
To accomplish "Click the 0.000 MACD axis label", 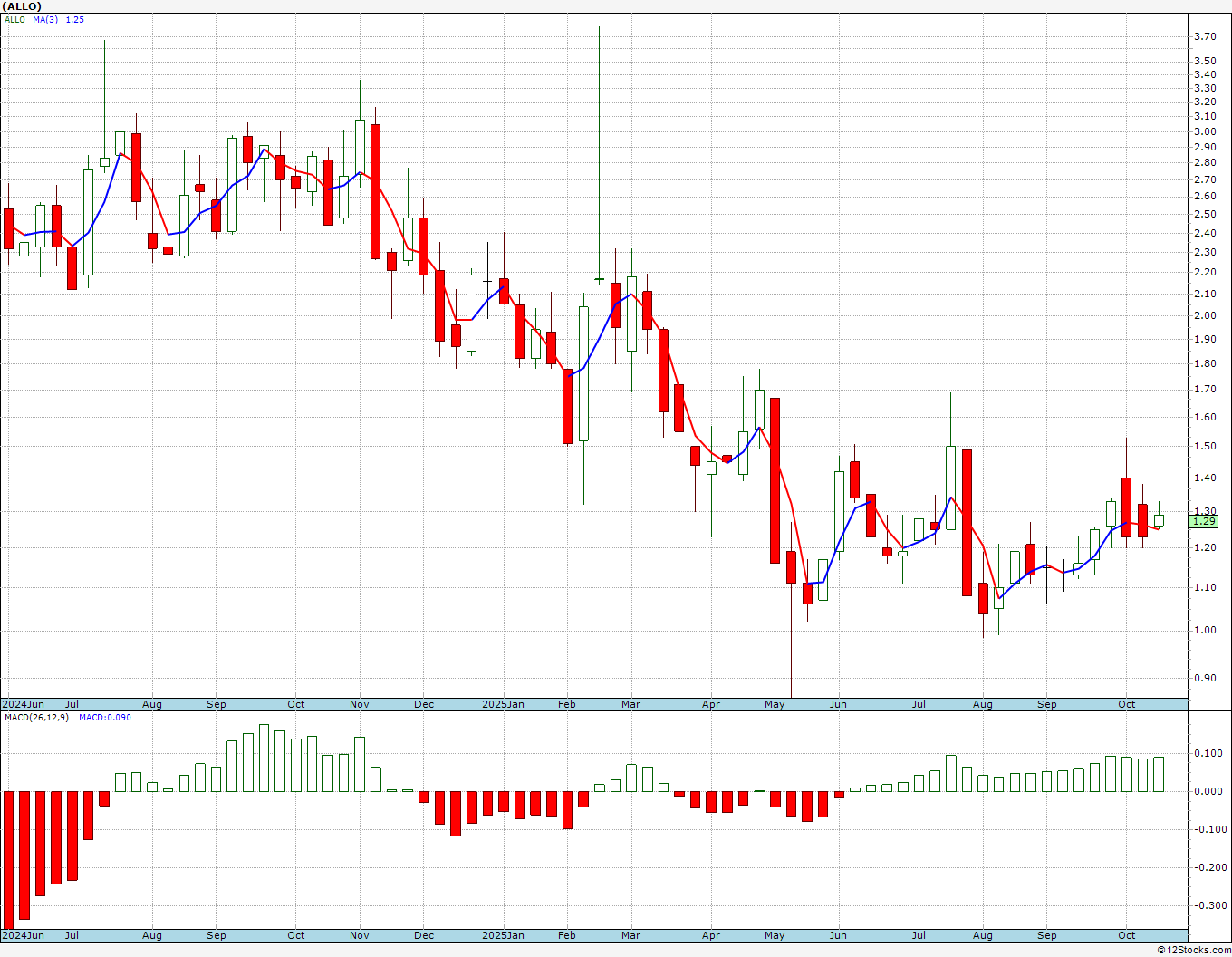I will 1207,791.
